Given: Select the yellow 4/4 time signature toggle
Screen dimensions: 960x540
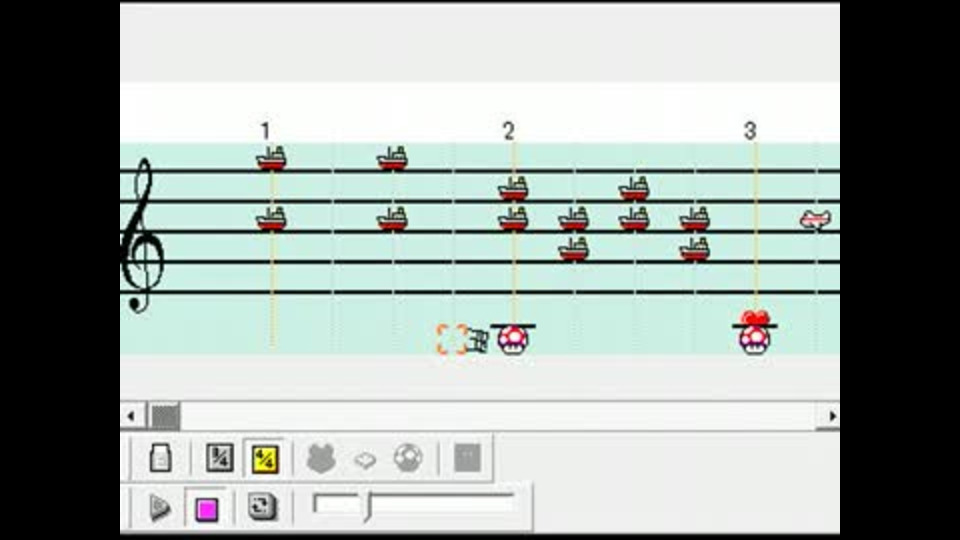Looking at the screenshot, I should click(264, 458).
